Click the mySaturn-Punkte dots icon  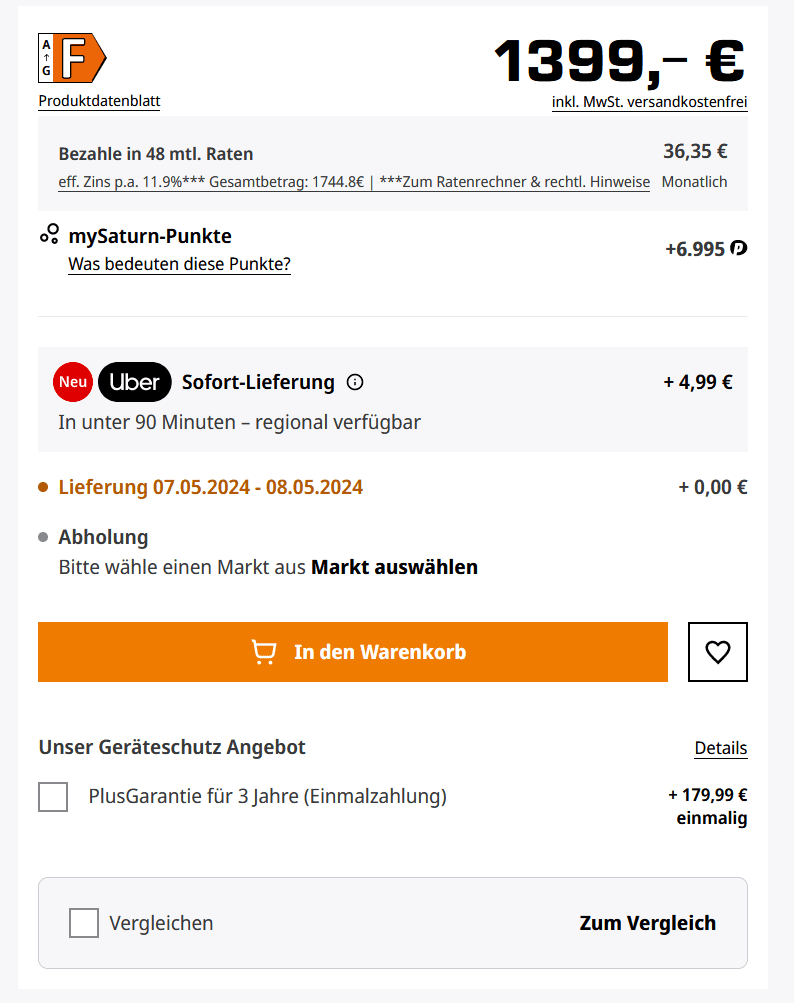tap(49, 235)
